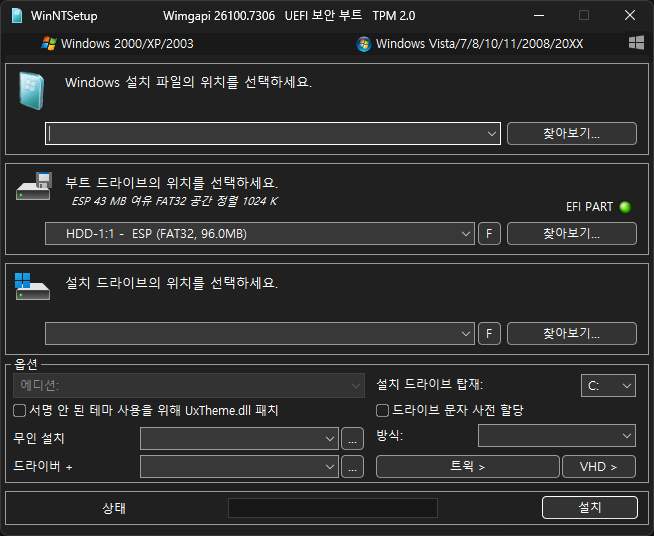Open the VHD > menu

(599, 466)
